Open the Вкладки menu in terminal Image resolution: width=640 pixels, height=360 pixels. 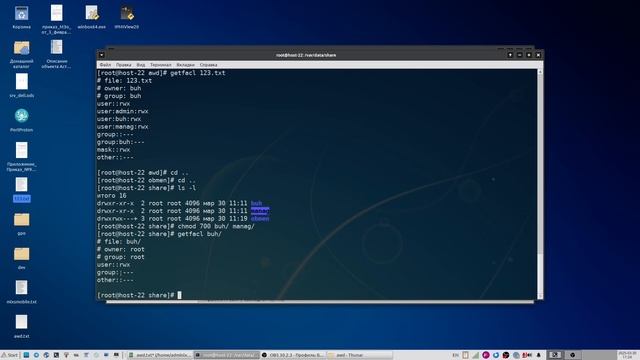click(185, 65)
